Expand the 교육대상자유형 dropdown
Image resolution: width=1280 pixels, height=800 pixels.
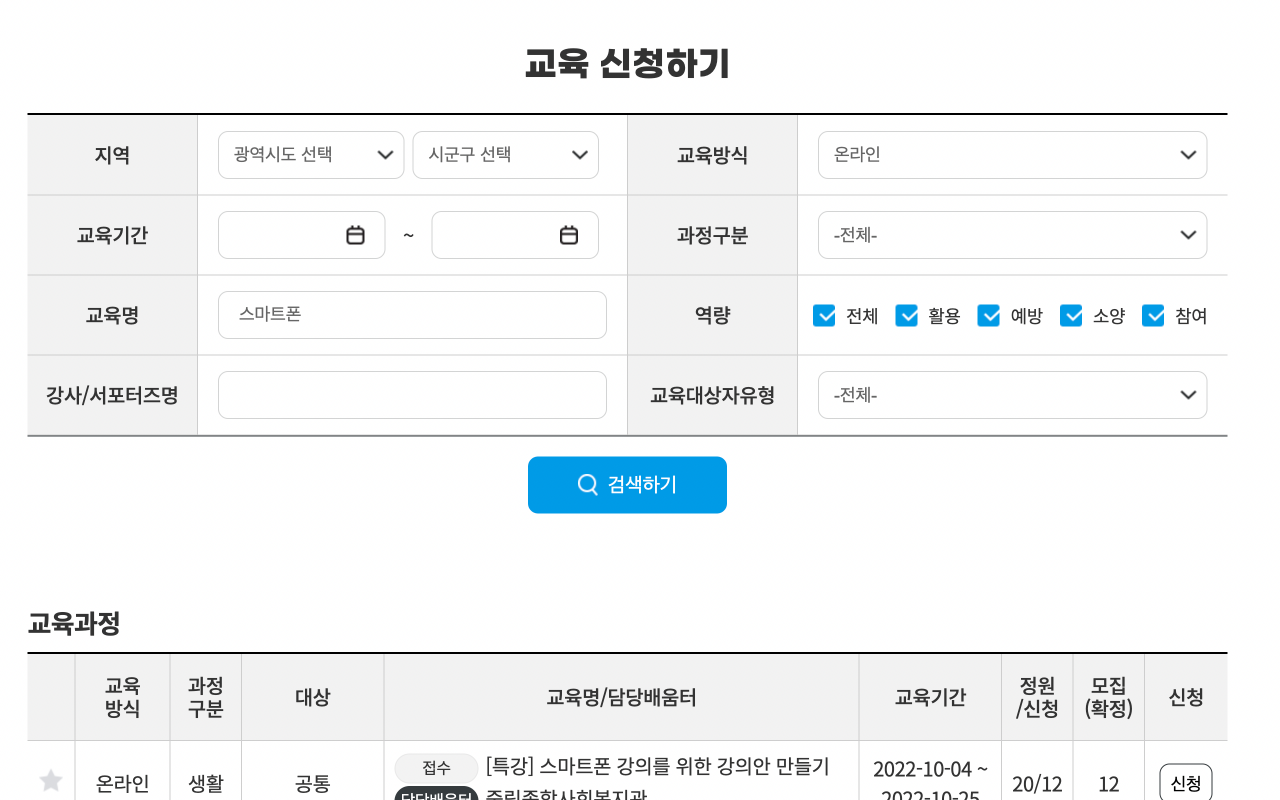pos(1012,395)
